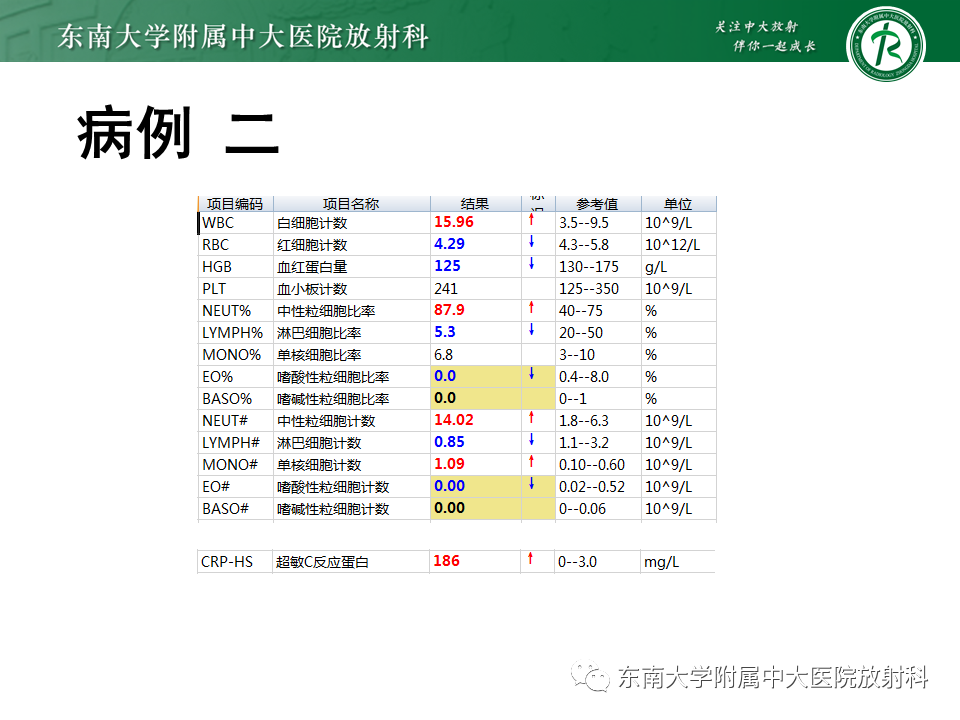This screenshot has height=720, width=960.
Task: Select the MONO% code cell
Action: click(x=236, y=355)
